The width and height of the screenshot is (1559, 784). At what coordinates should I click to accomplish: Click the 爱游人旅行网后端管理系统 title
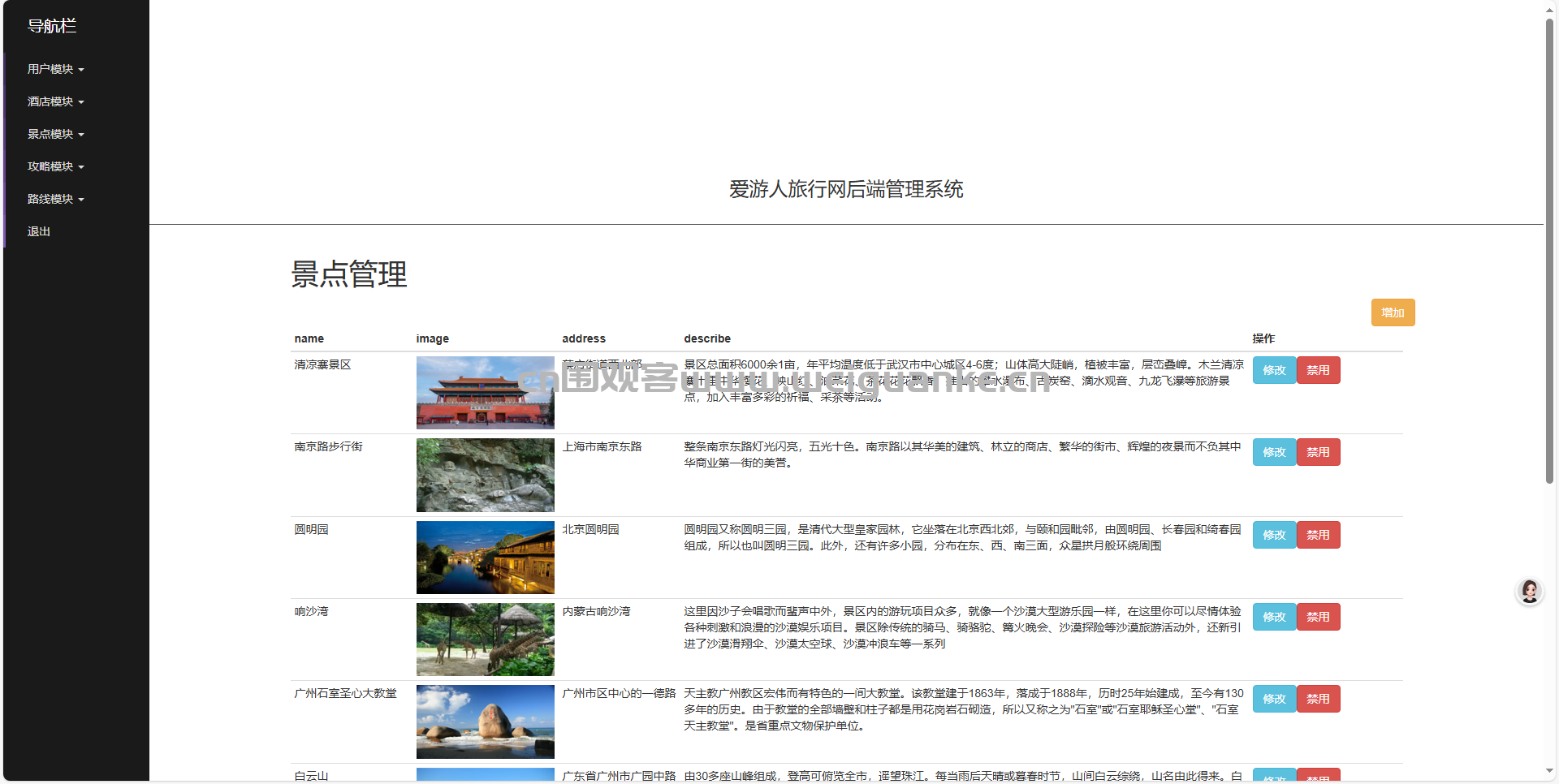(x=846, y=189)
